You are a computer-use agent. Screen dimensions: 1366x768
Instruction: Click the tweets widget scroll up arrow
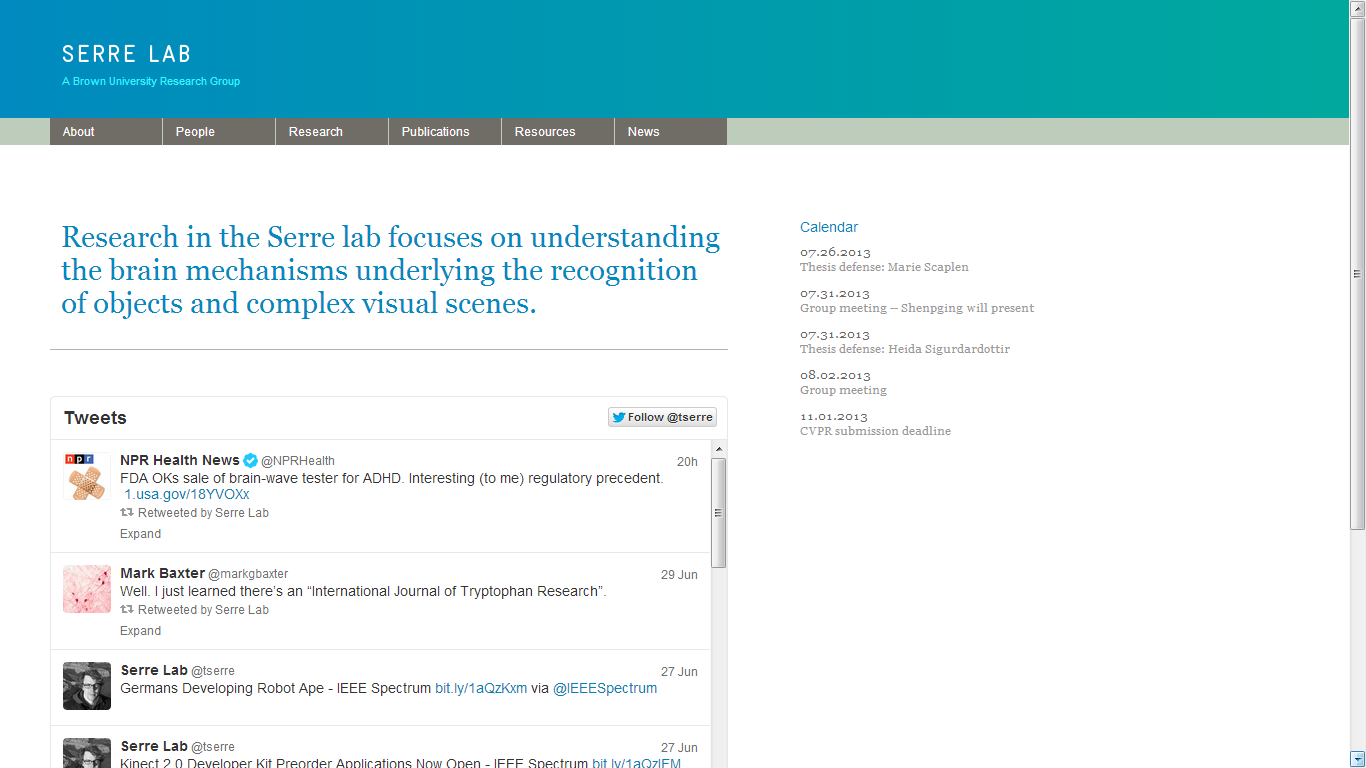pyautogui.click(x=718, y=450)
